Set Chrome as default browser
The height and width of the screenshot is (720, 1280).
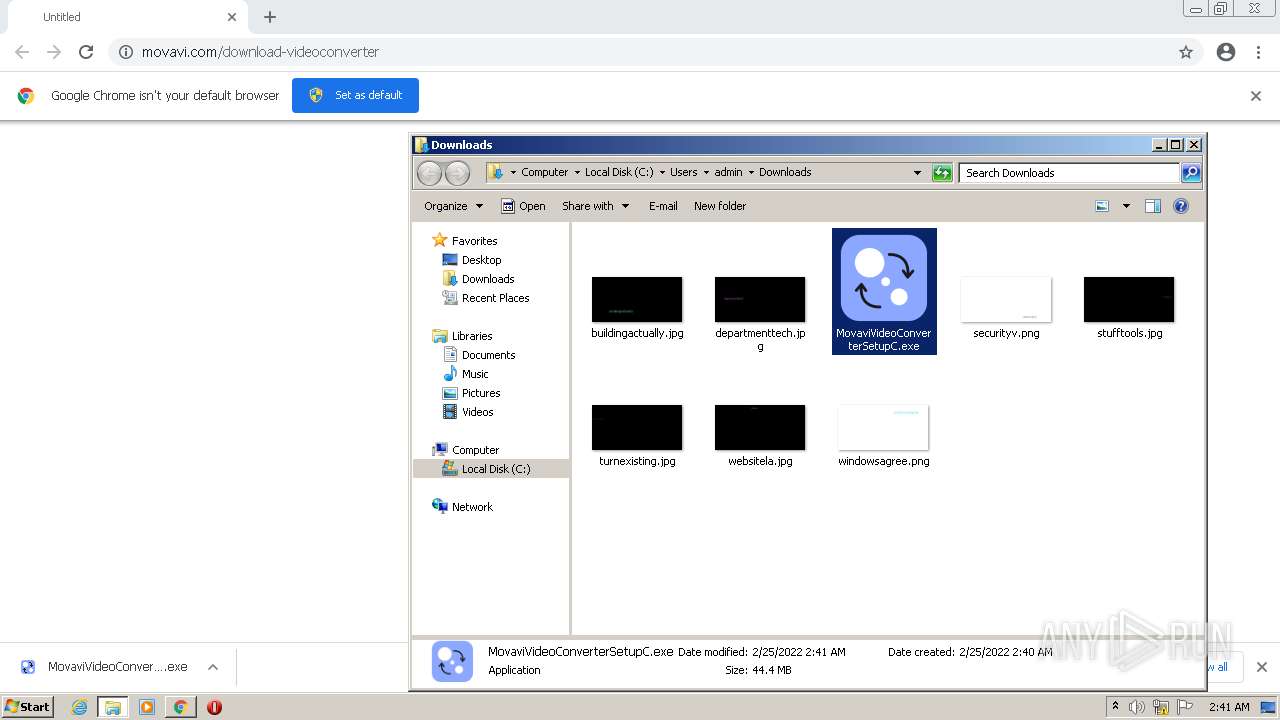(x=355, y=95)
